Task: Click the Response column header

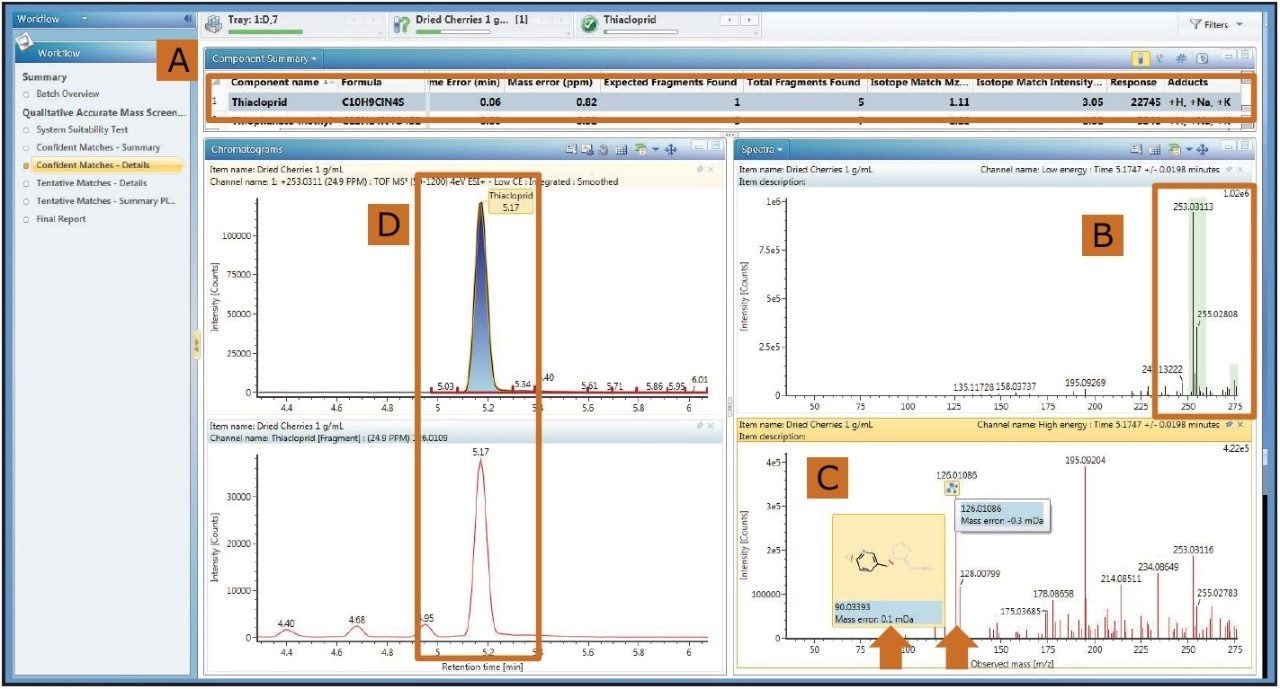Action: (1133, 82)
